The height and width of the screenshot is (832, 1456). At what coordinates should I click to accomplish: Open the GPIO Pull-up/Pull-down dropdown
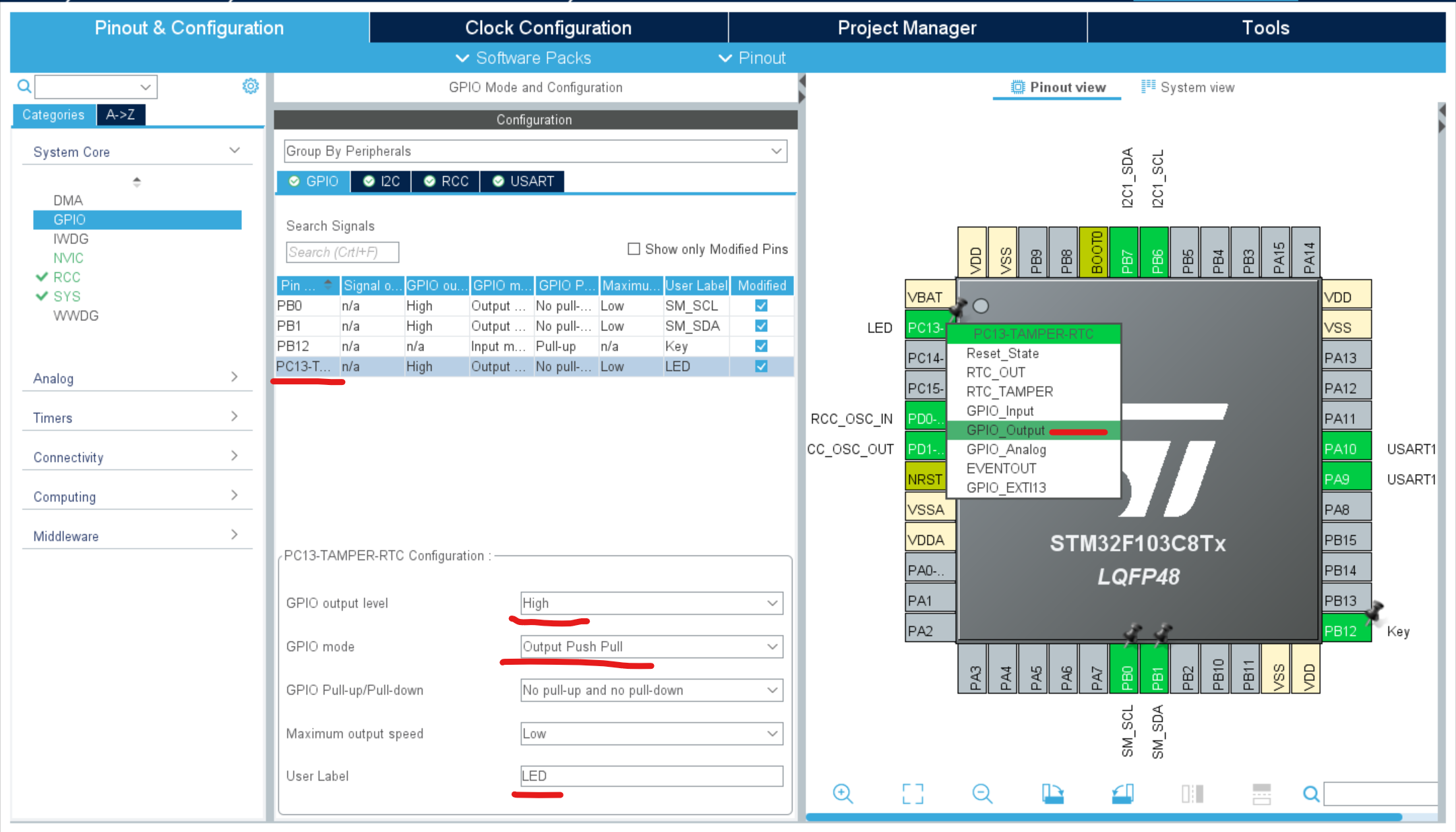click(x=651, y=690)
